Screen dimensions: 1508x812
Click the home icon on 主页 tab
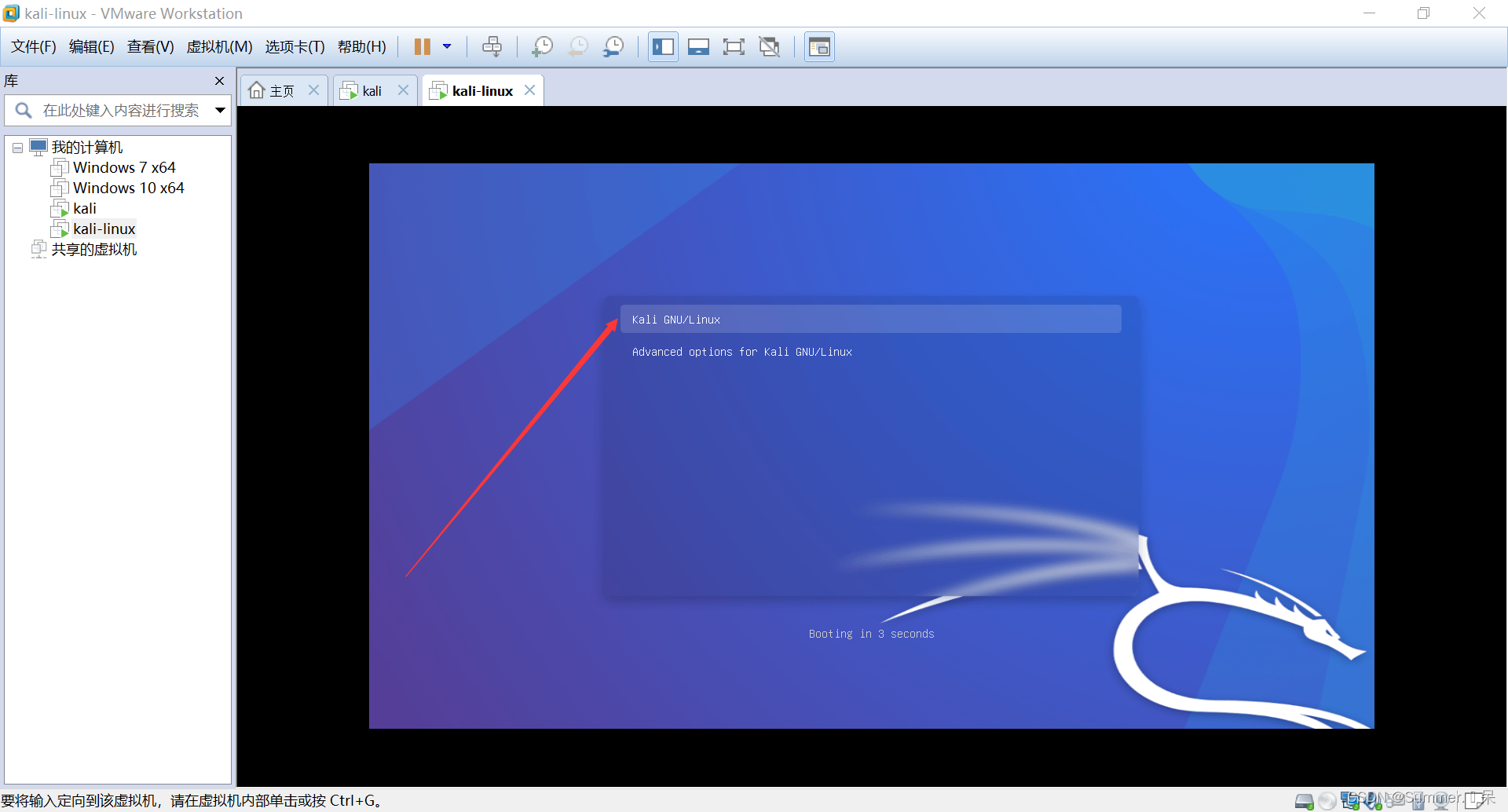click(256, 91)
